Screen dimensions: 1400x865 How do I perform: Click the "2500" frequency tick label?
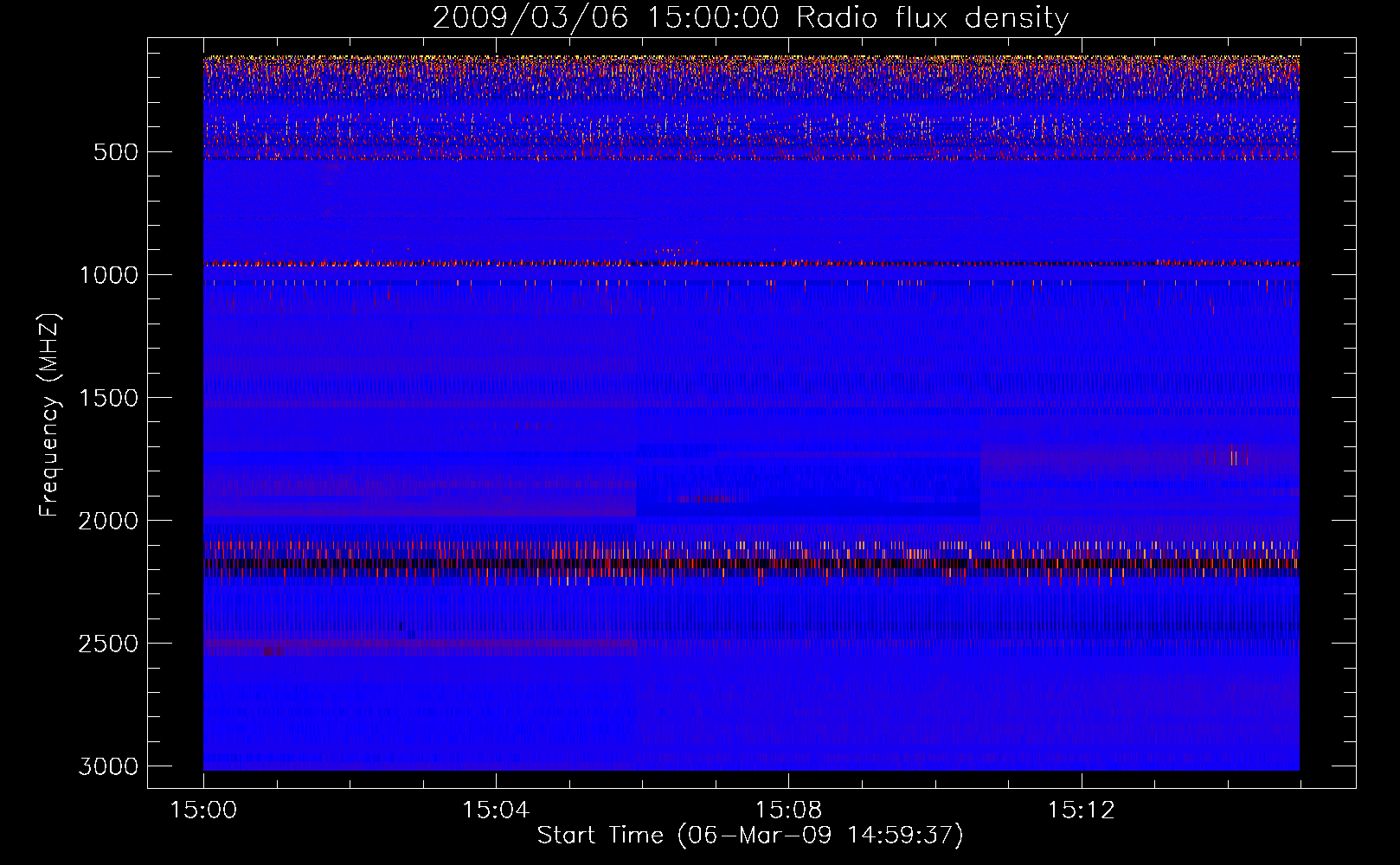click(108, 644)
